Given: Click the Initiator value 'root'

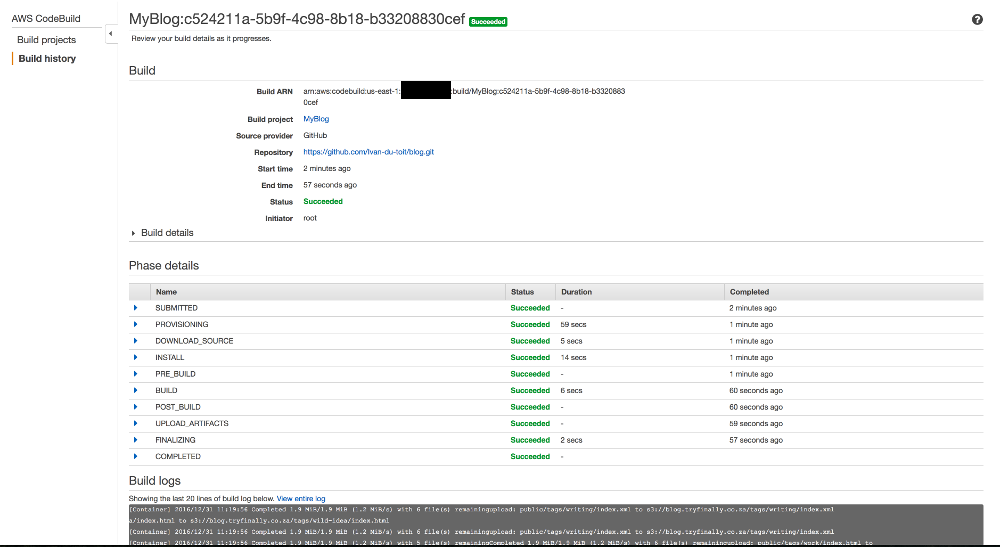Looking at the screenshot, I should (310, 218).
